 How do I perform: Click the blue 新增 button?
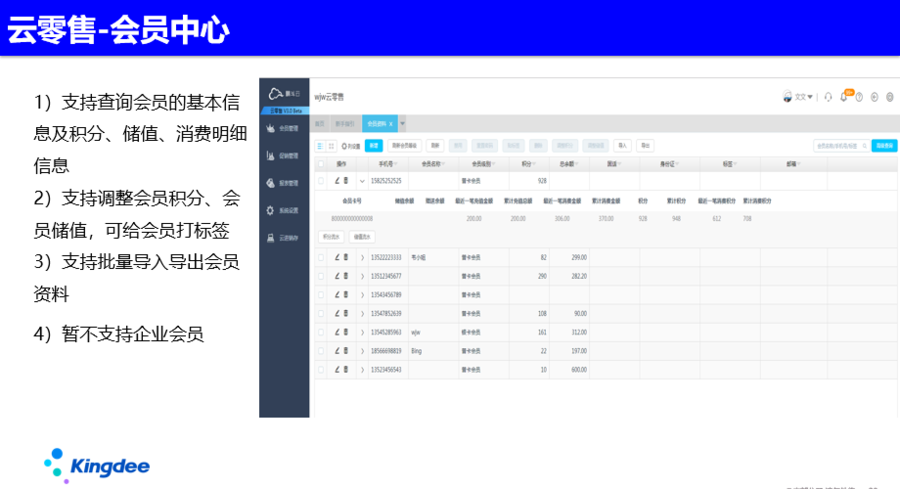click(x=374, y=146)
